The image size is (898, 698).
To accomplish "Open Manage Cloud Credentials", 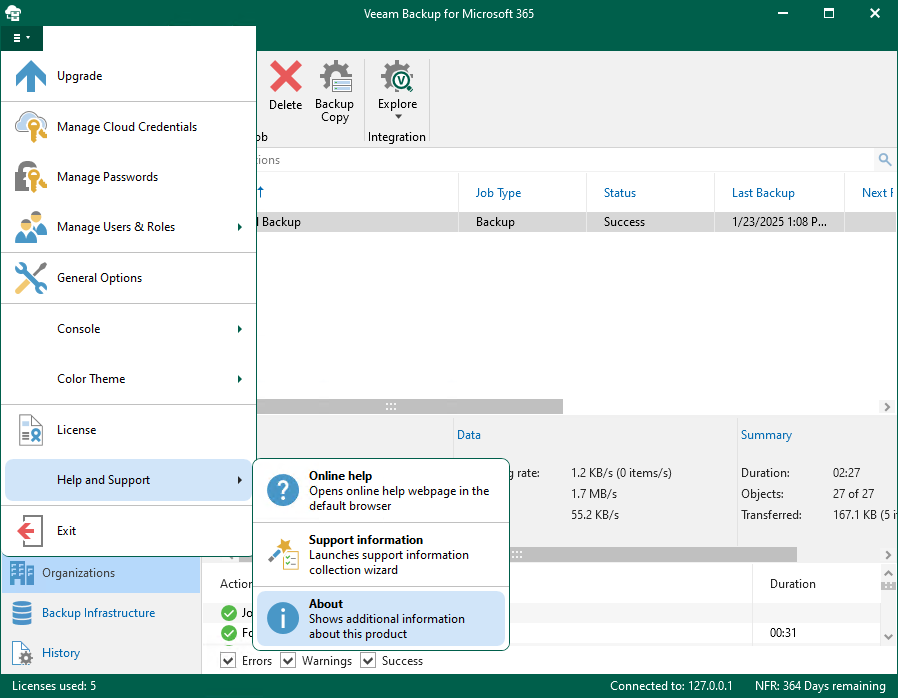I will point(126,127).
